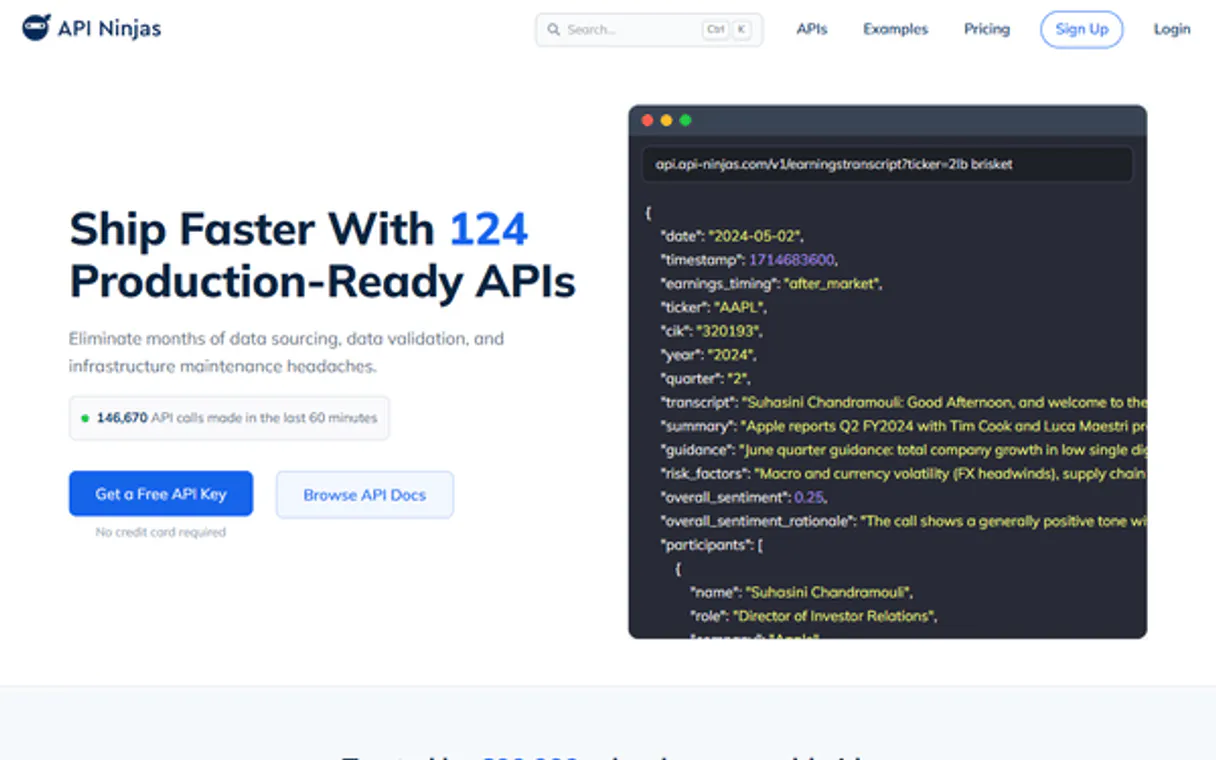Click the green live status dot
Viewport: 1216px width, 760px height.
click(x=83, y=418)
